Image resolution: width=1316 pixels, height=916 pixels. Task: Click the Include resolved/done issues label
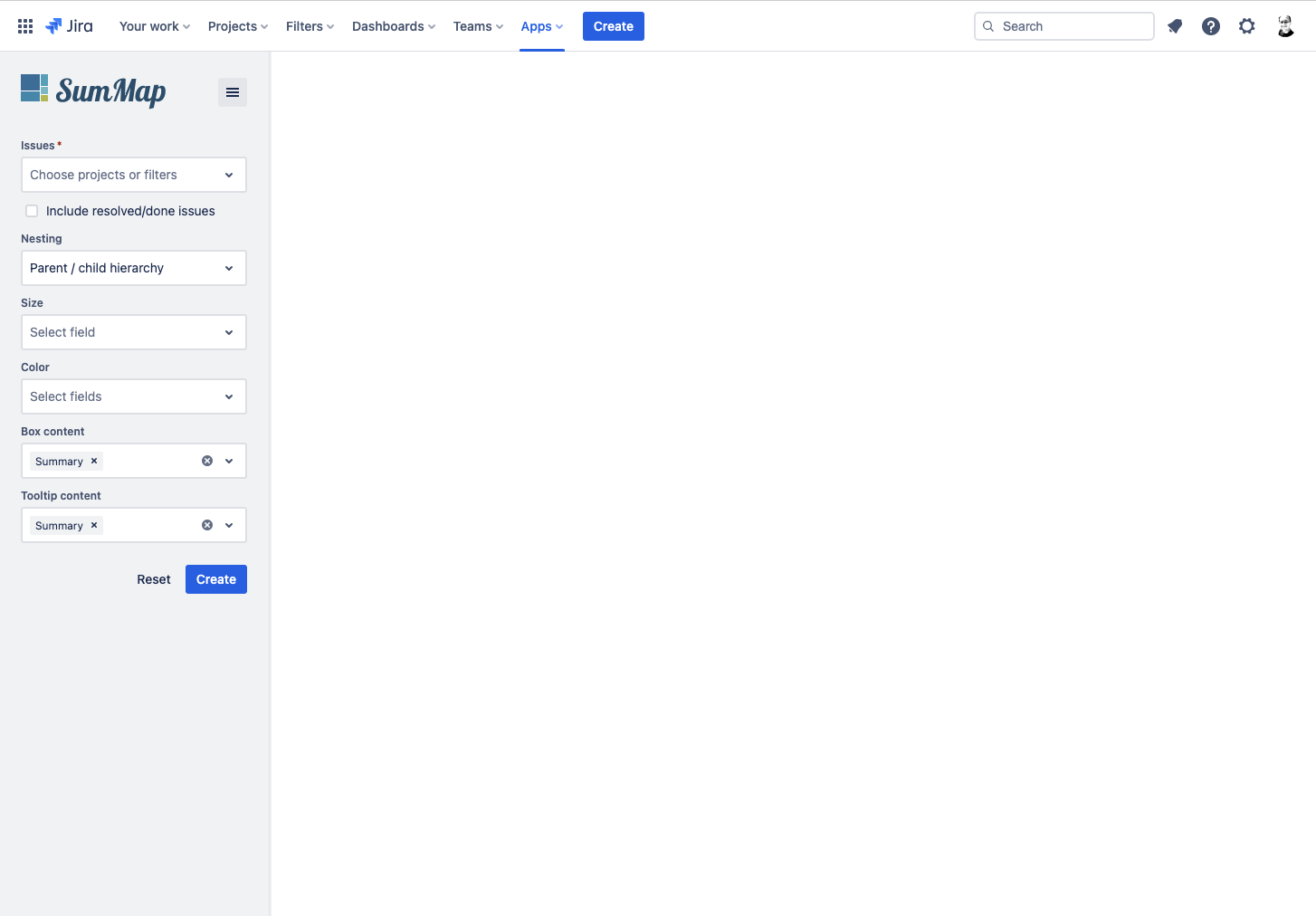[x=130, y=211]
